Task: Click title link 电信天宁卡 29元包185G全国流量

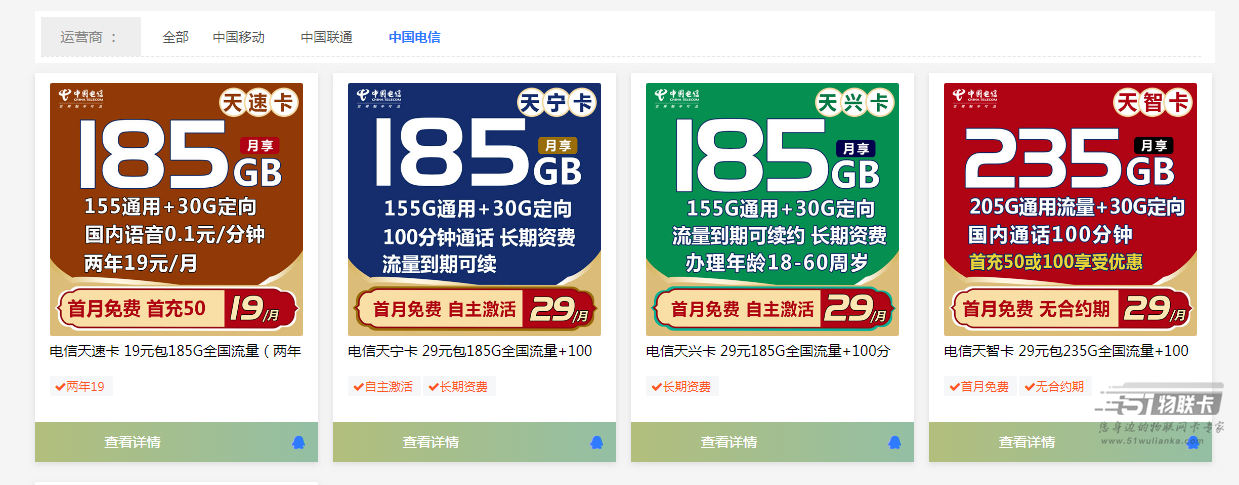Action: [x=470, y=351]
